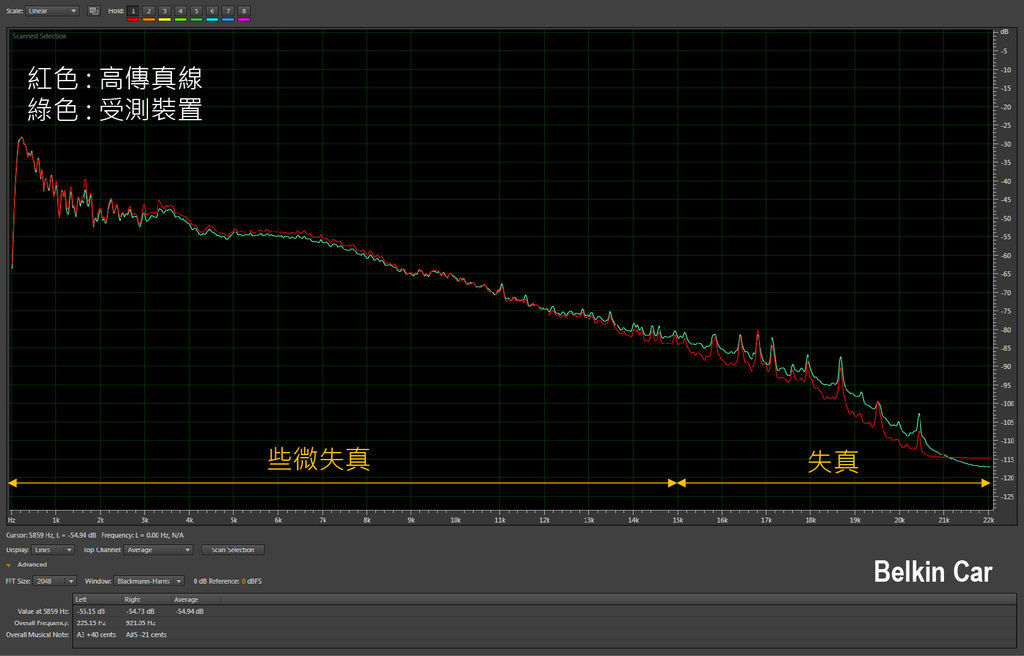This screenshot has height=656, width=1024.
Task: Open the Window dropdown showing Blackmann-Harris
Action: [x=149, y=580]
